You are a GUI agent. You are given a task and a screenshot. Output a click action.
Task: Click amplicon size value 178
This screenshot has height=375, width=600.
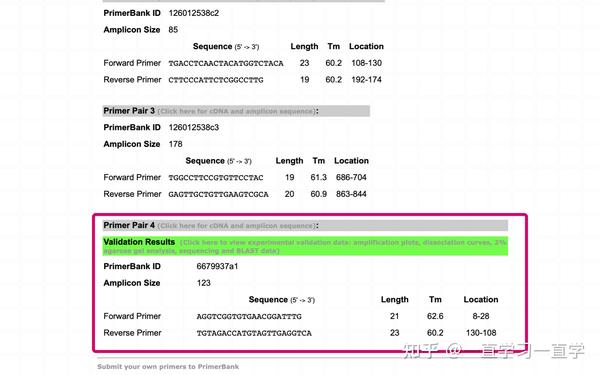click(x=175, y=144)
